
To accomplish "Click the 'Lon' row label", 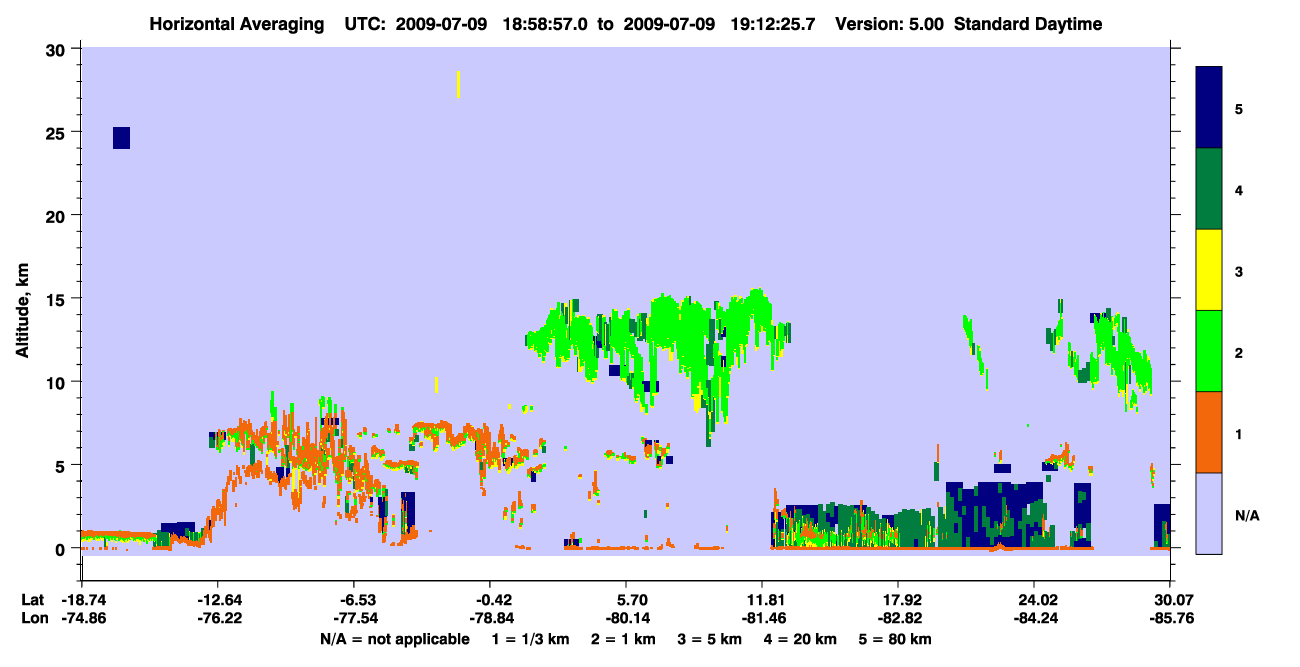I will point(33,618).
